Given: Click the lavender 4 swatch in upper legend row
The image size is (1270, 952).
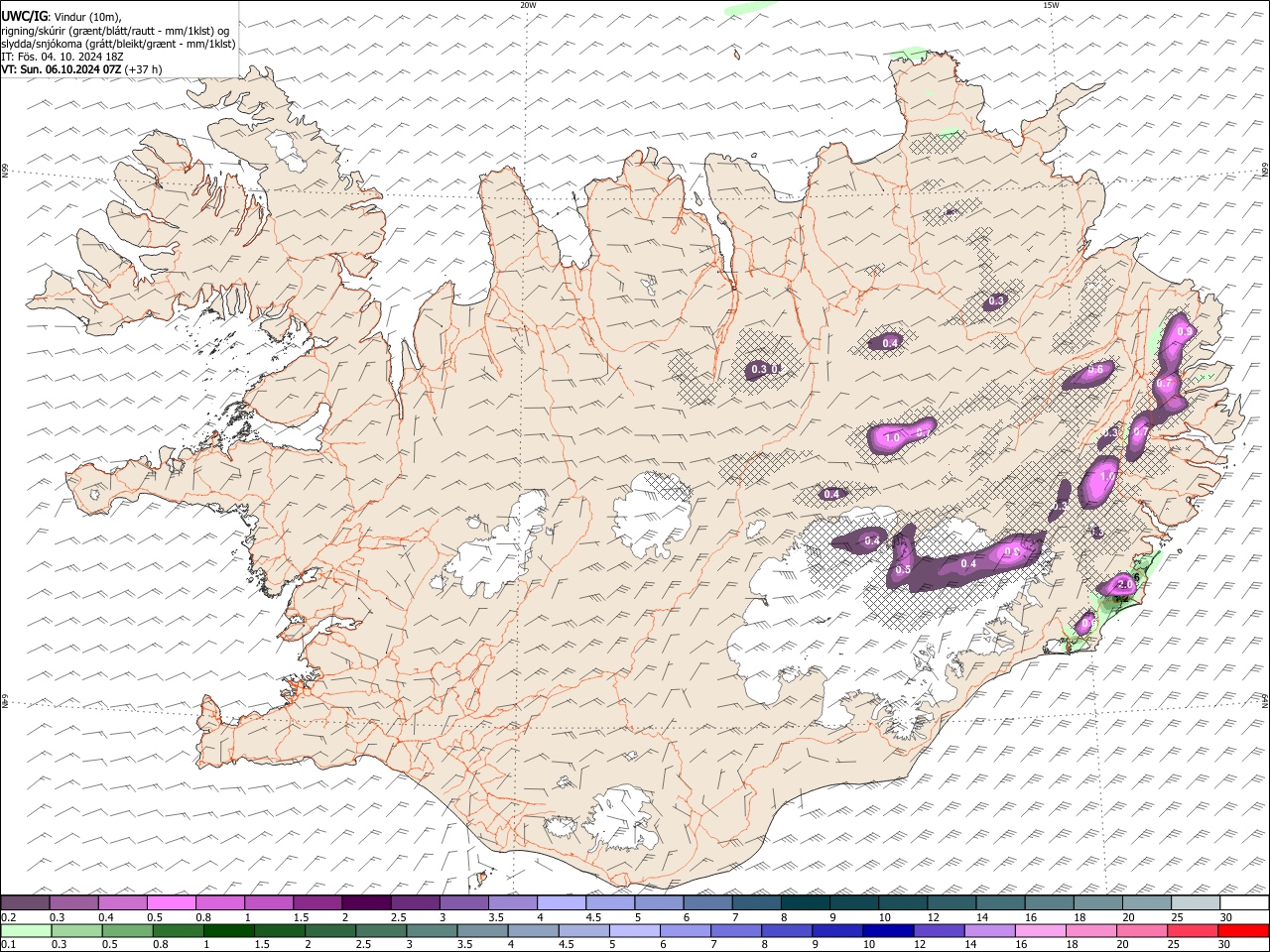Looking at the screenshot, I should [x=562, y=903].
